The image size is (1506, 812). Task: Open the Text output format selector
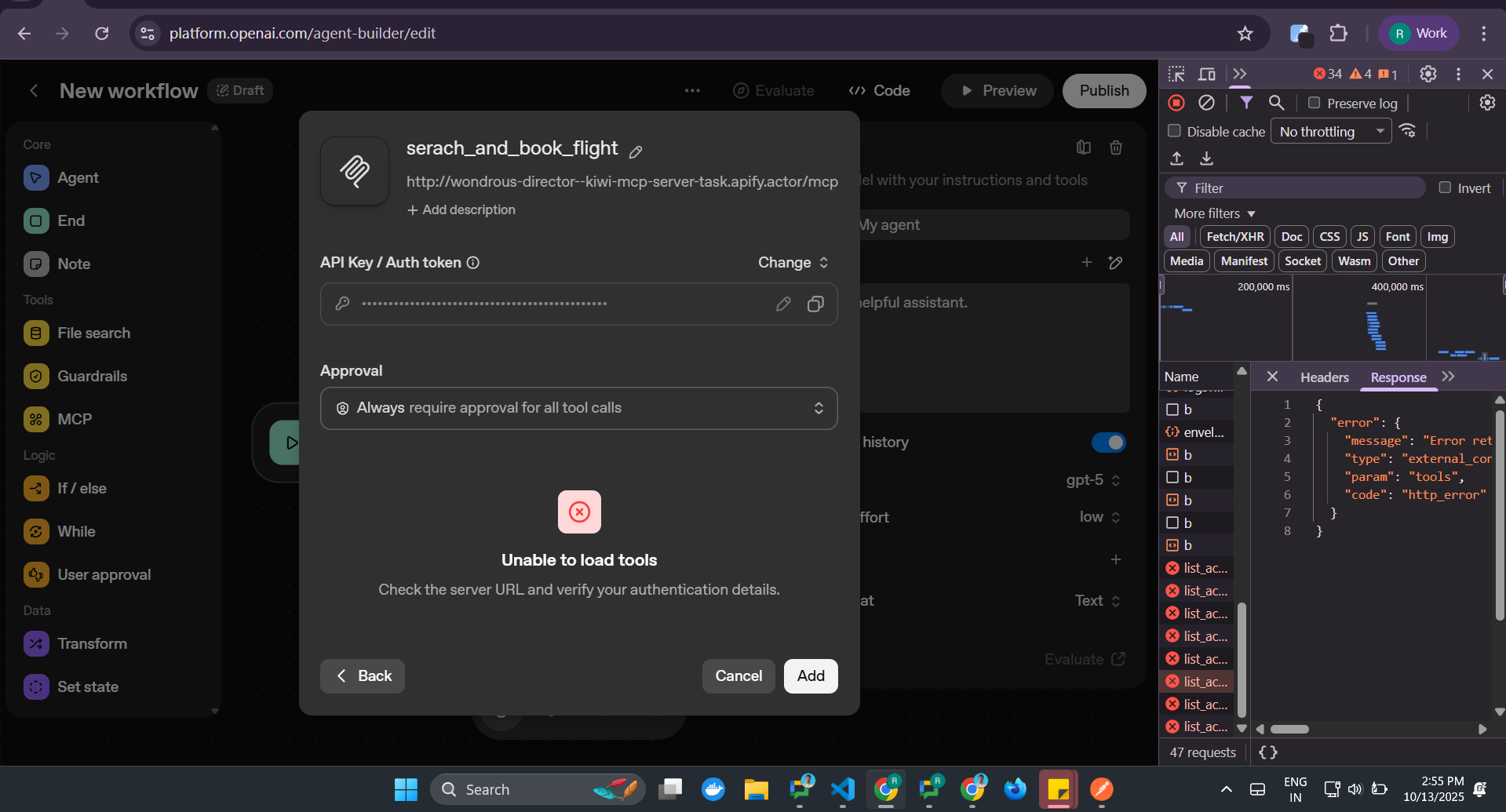(x=1097, y=601)
